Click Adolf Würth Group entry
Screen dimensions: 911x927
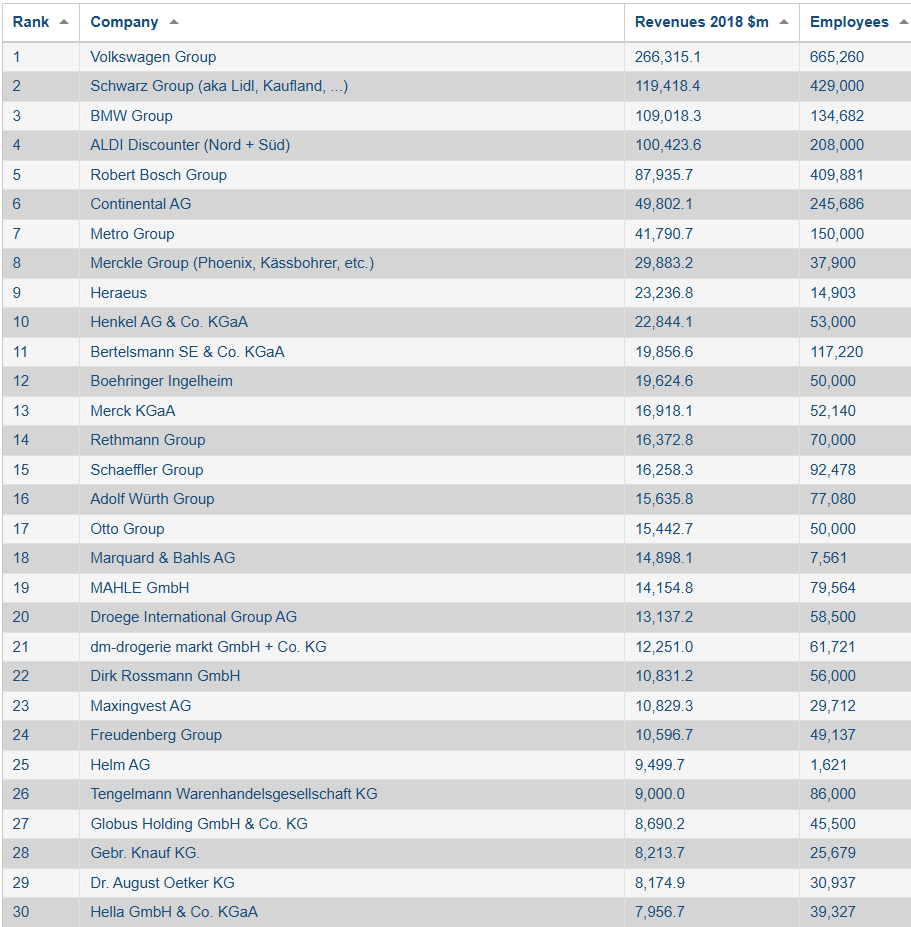tap(152, 499)
